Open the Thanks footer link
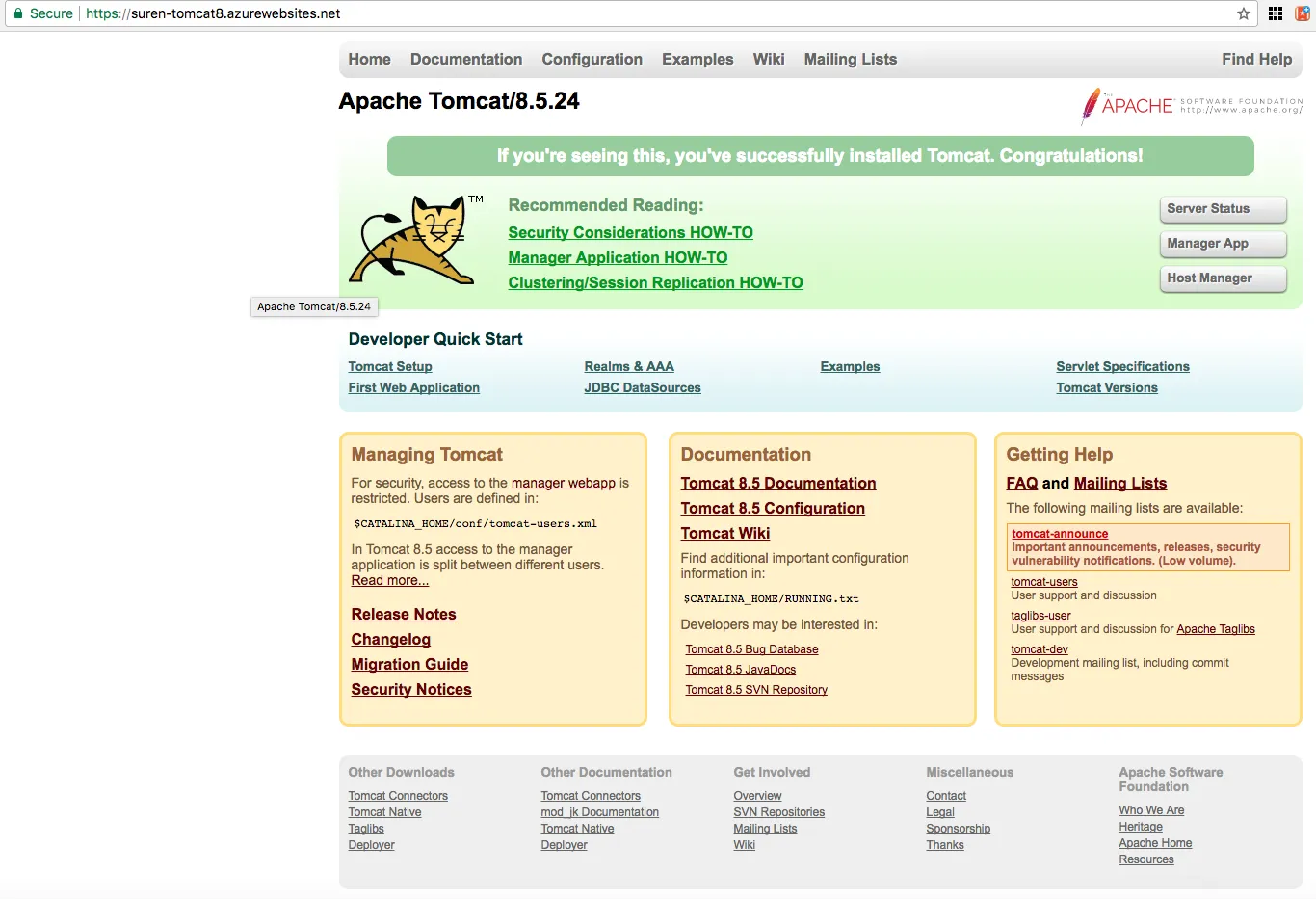Image resolution: width=1316 pixels, height=899 pixels. click(x=945, y=845)
